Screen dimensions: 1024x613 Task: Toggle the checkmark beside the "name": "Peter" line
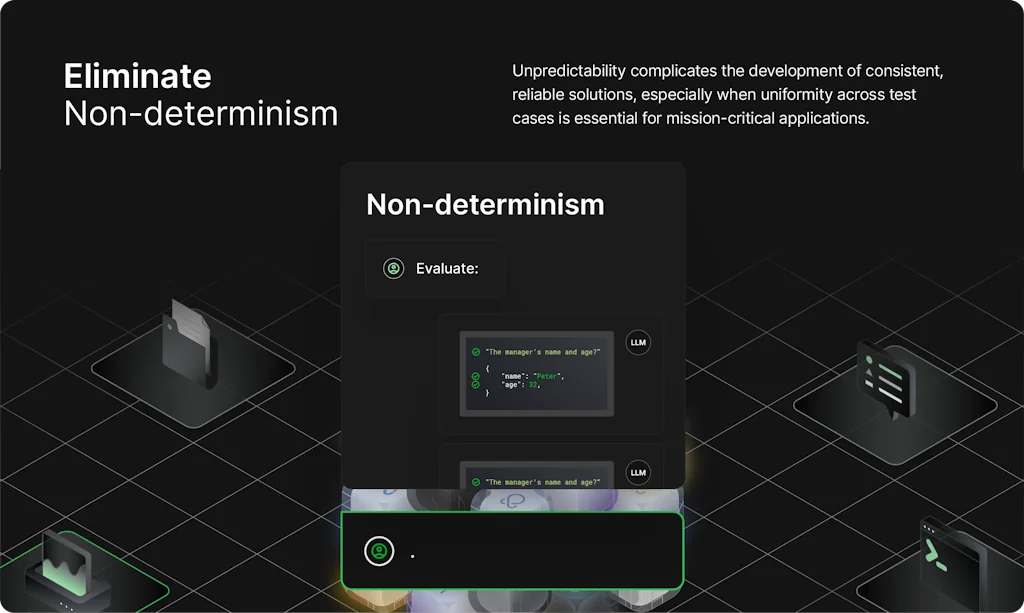tap(476, 376)
